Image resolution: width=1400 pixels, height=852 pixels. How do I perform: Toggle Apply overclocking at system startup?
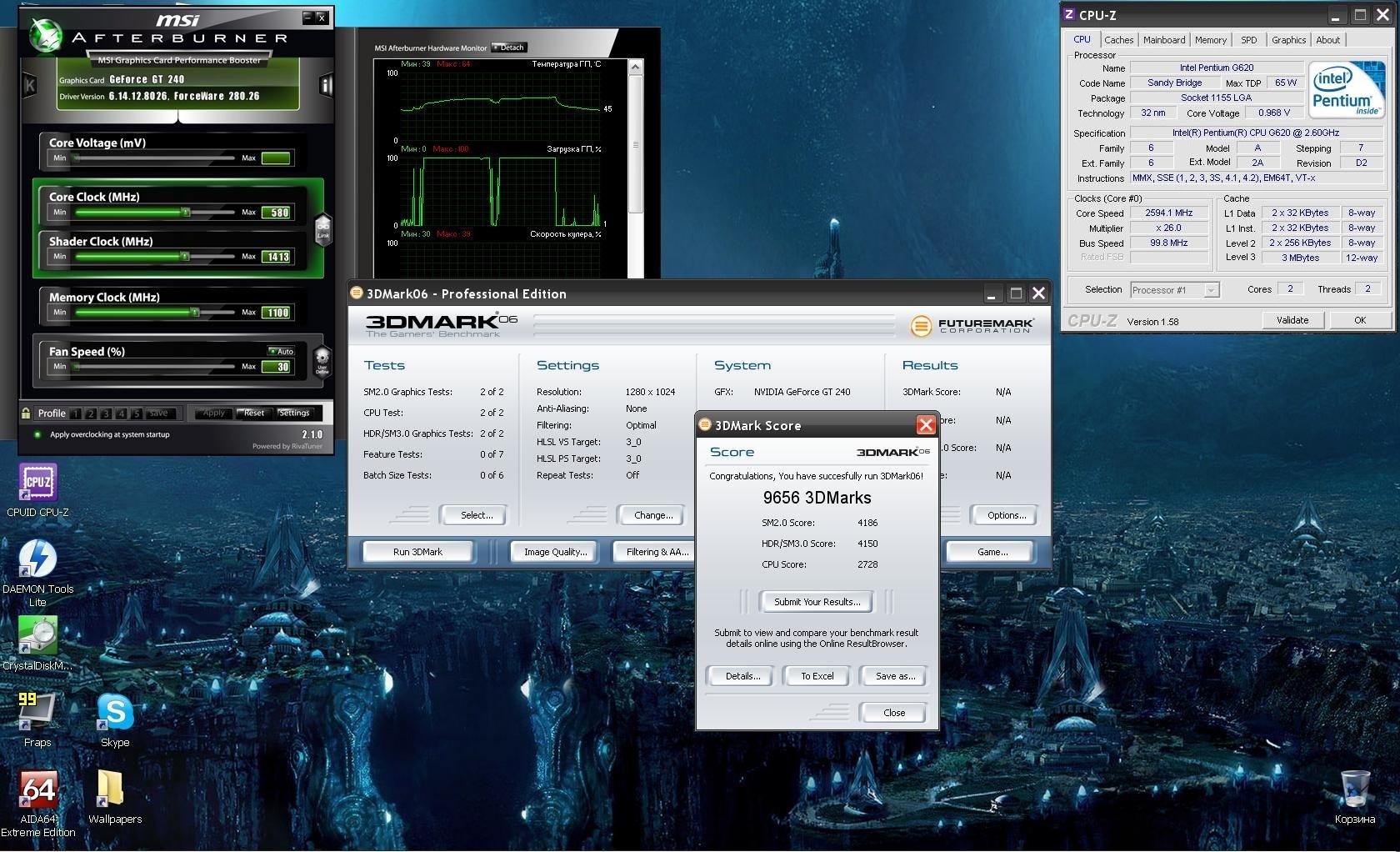coord(37,434)
